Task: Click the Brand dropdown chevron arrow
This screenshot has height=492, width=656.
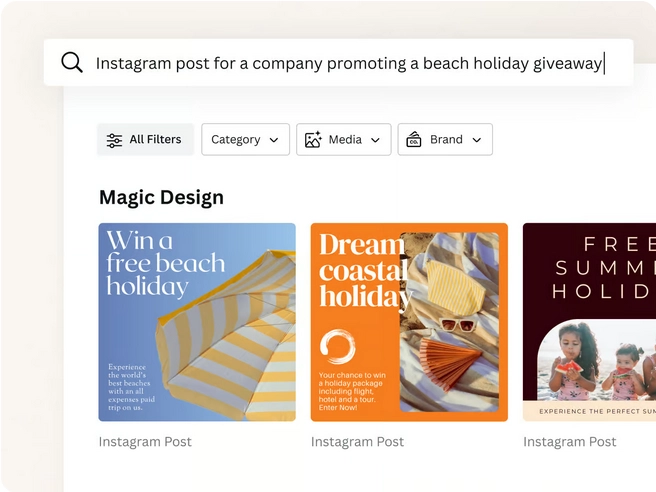Action: point(476,140)
